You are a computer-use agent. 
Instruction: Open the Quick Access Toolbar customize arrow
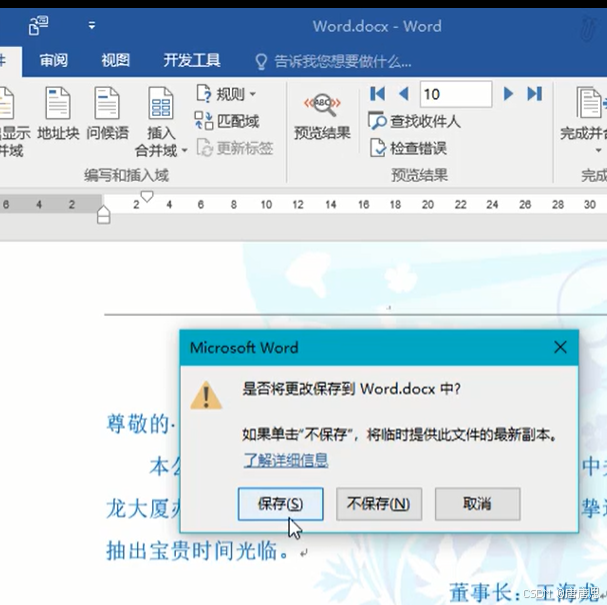click(92, 26)
